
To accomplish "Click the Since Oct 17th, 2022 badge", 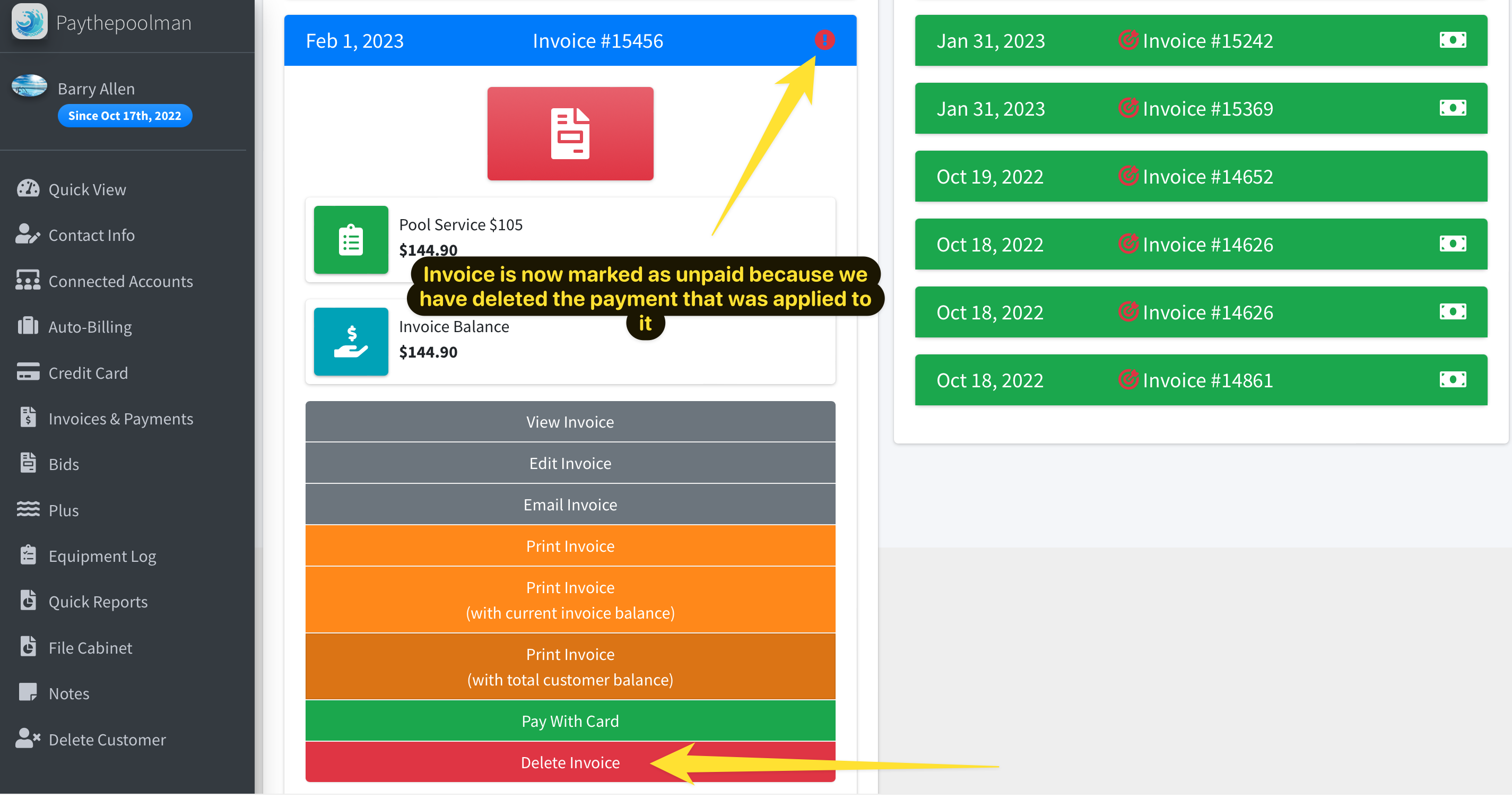I will coord(125,116).
